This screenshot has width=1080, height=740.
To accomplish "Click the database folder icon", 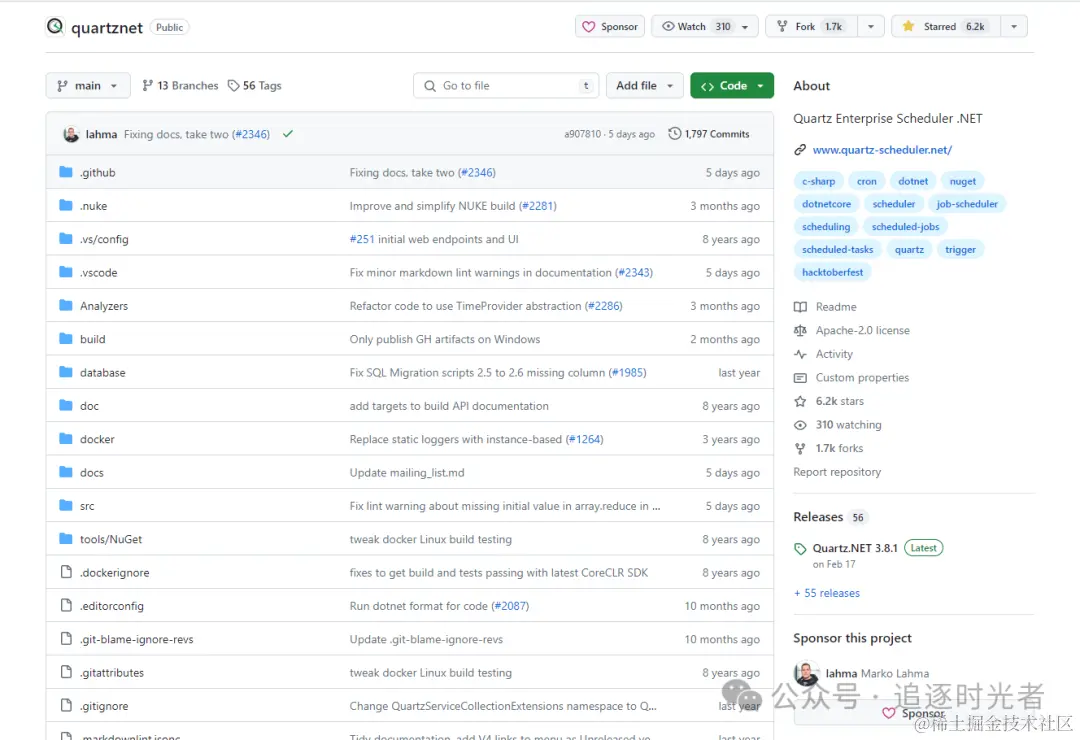I will (65, 372).
